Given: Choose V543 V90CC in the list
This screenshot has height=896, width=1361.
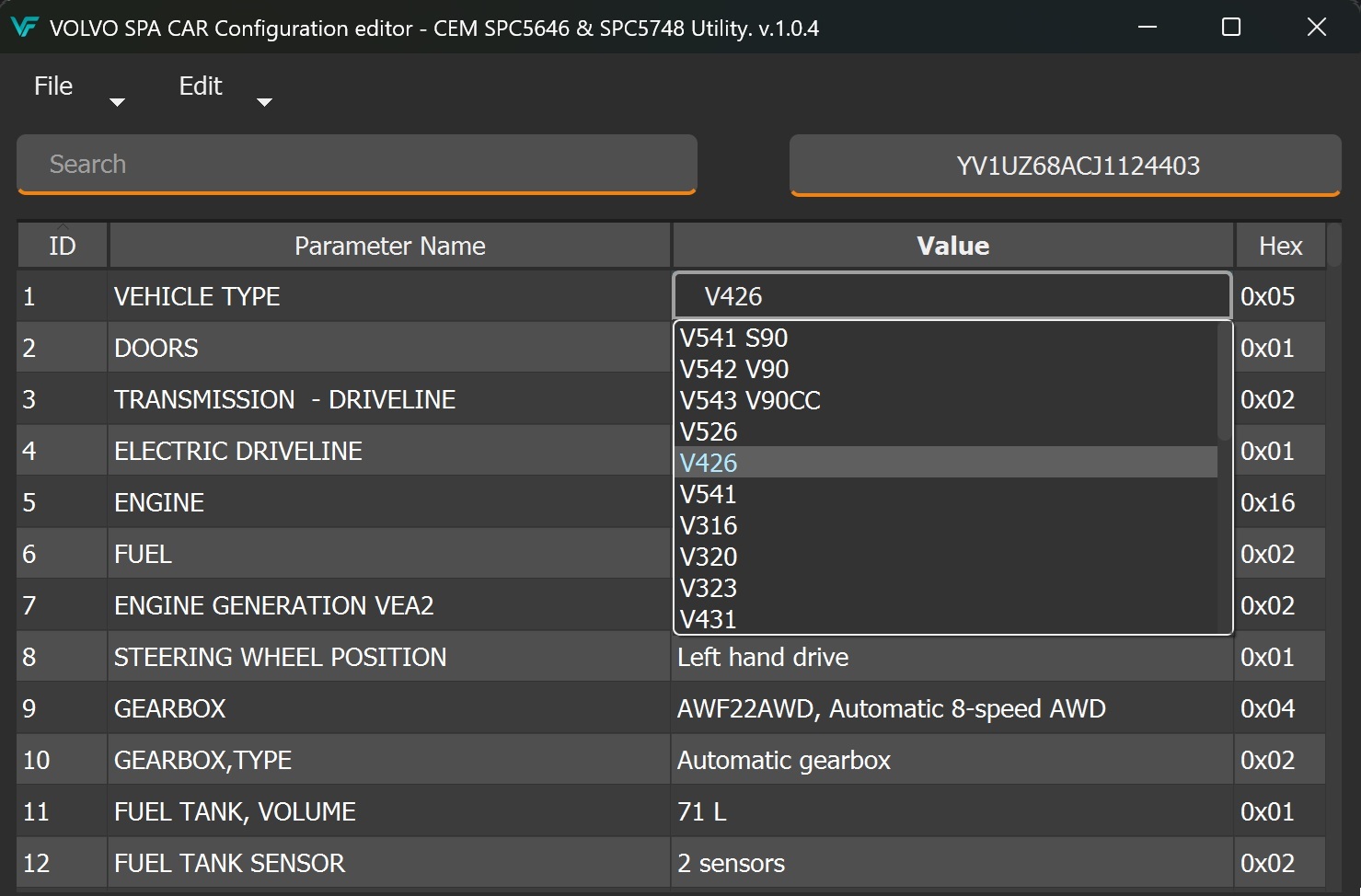Looking at the screenshot, I should [946, 400].
